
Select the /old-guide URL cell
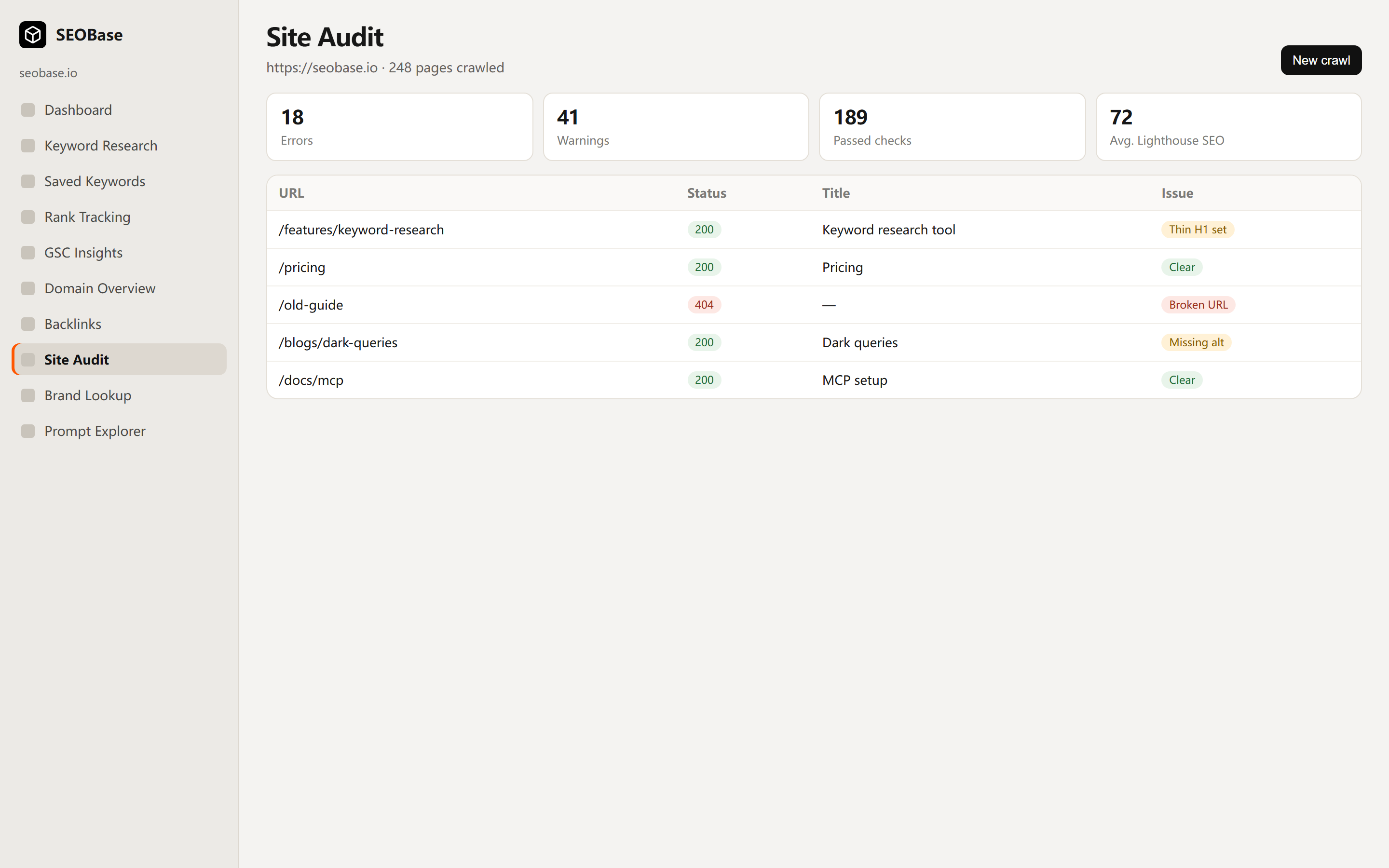tap(311, 305)
